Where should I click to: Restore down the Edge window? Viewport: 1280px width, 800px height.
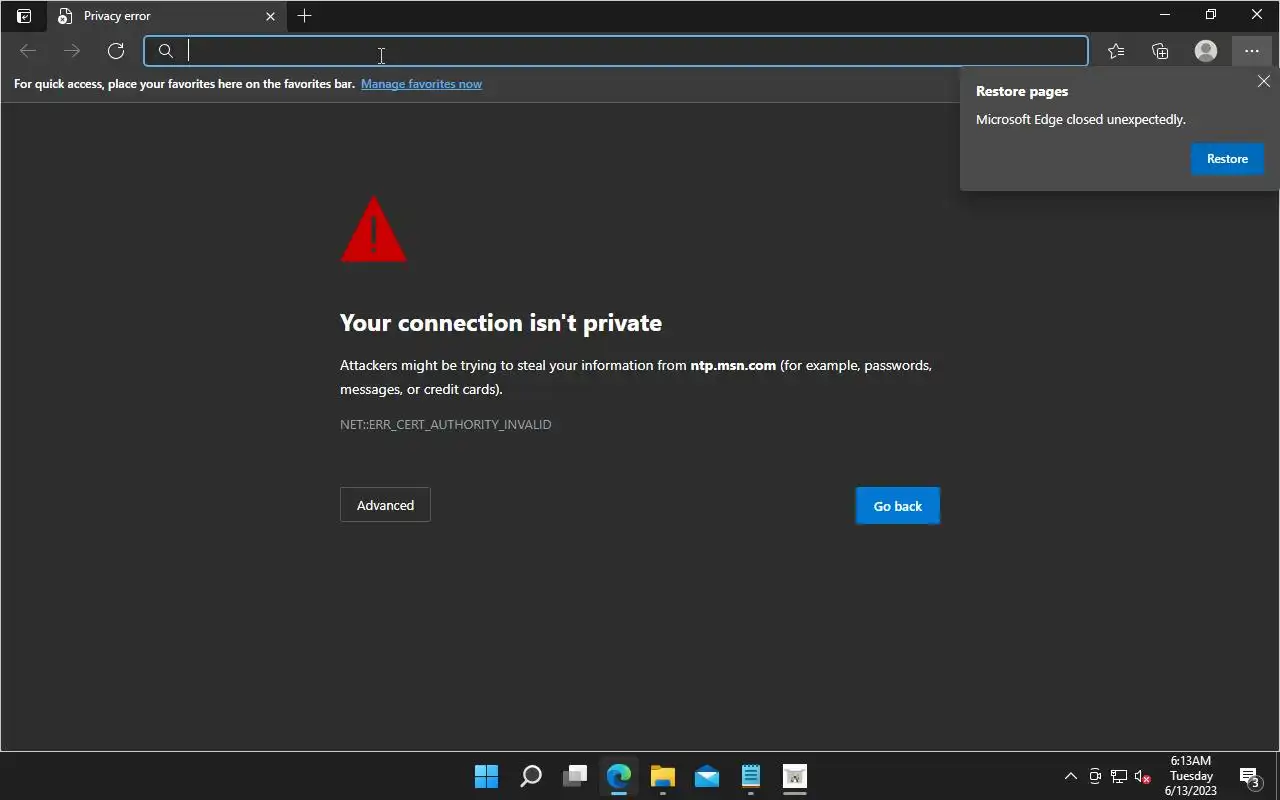1211,15
